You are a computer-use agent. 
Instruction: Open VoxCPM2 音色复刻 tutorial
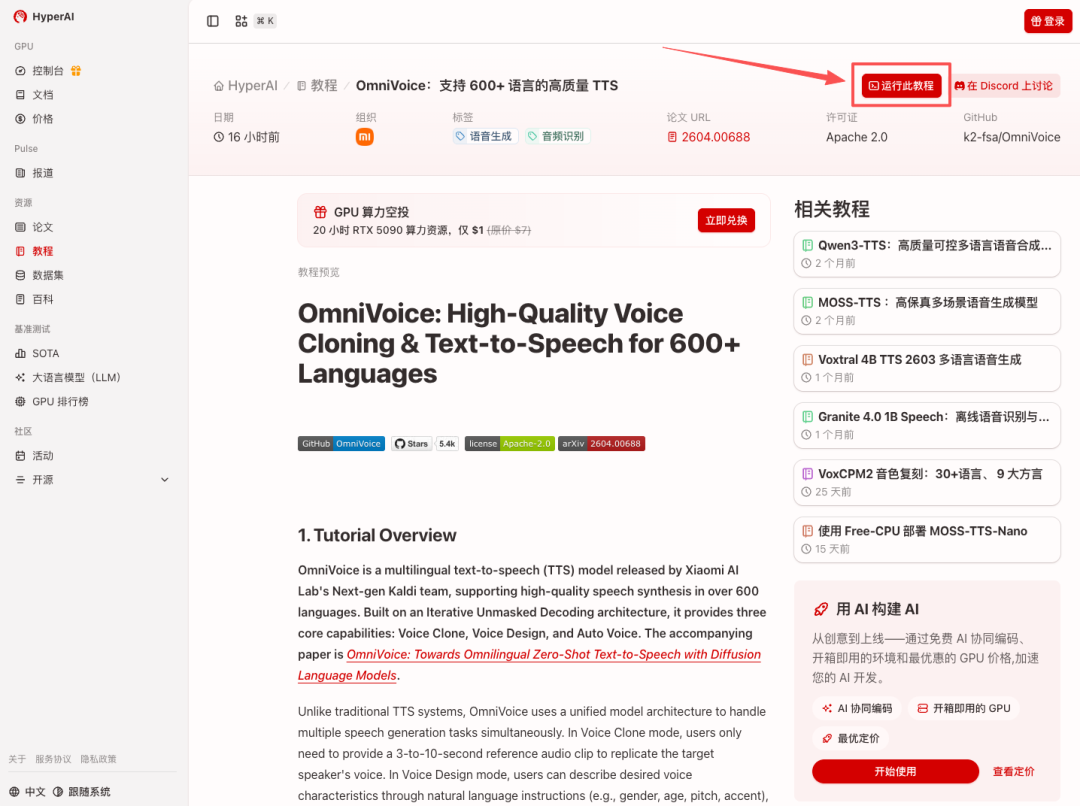(x=926, y=482)
